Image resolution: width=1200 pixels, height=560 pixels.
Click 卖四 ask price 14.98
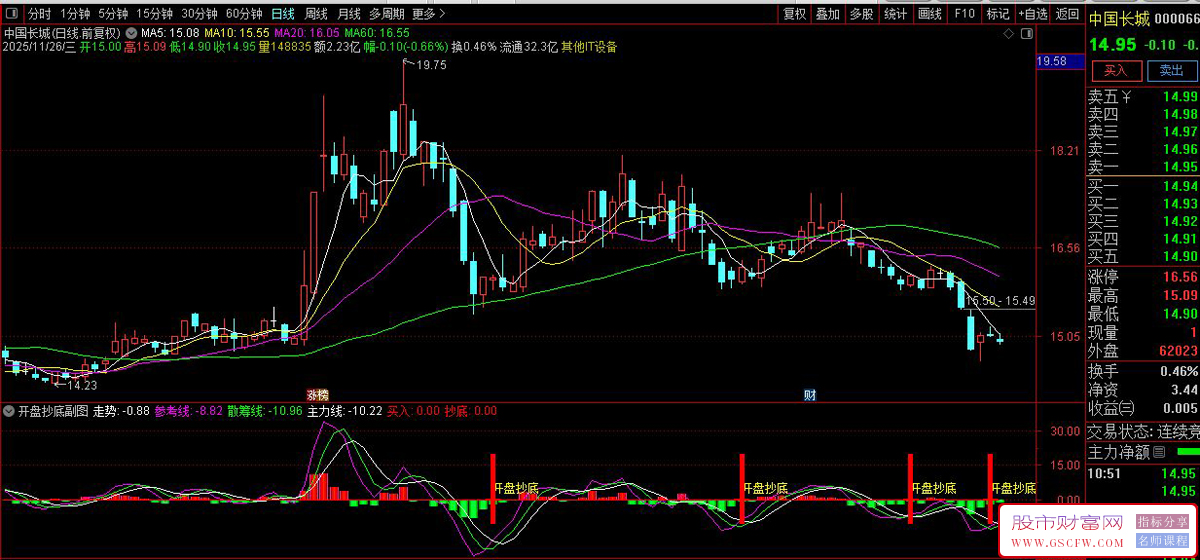(1179, 114)
